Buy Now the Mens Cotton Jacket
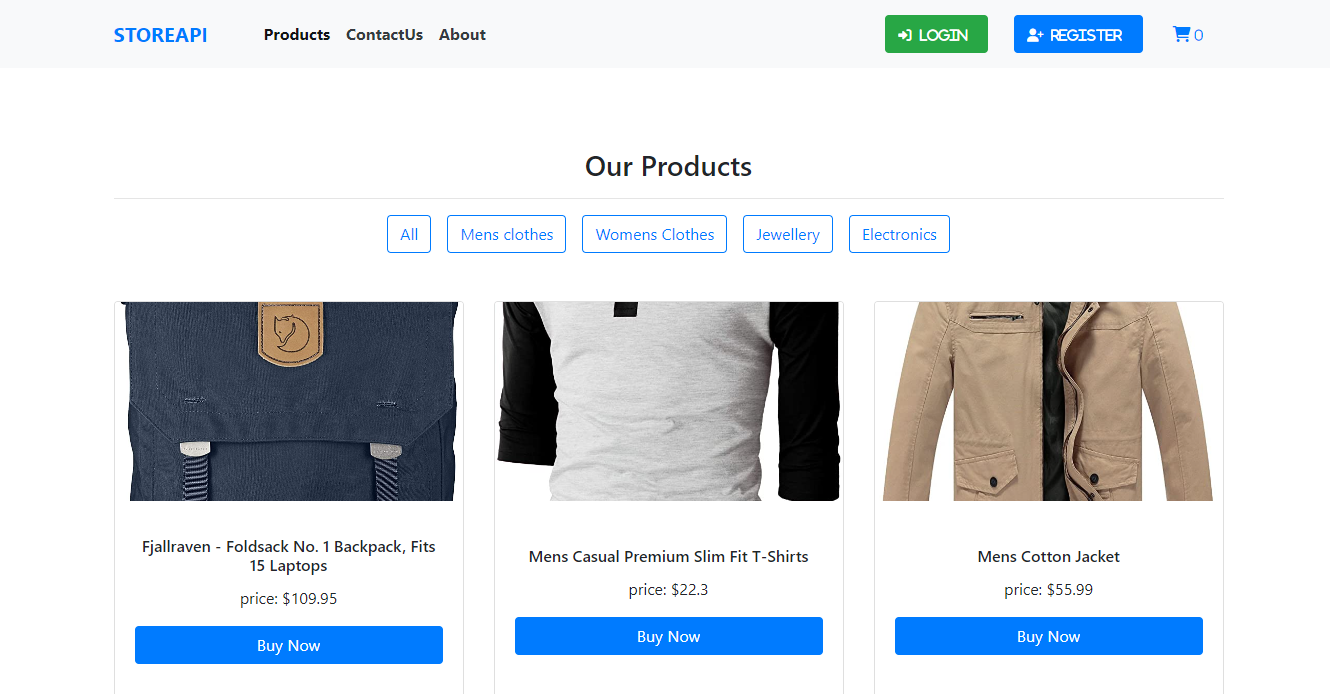This screenshot has width=1330, height=694. tap(1048, 635)
